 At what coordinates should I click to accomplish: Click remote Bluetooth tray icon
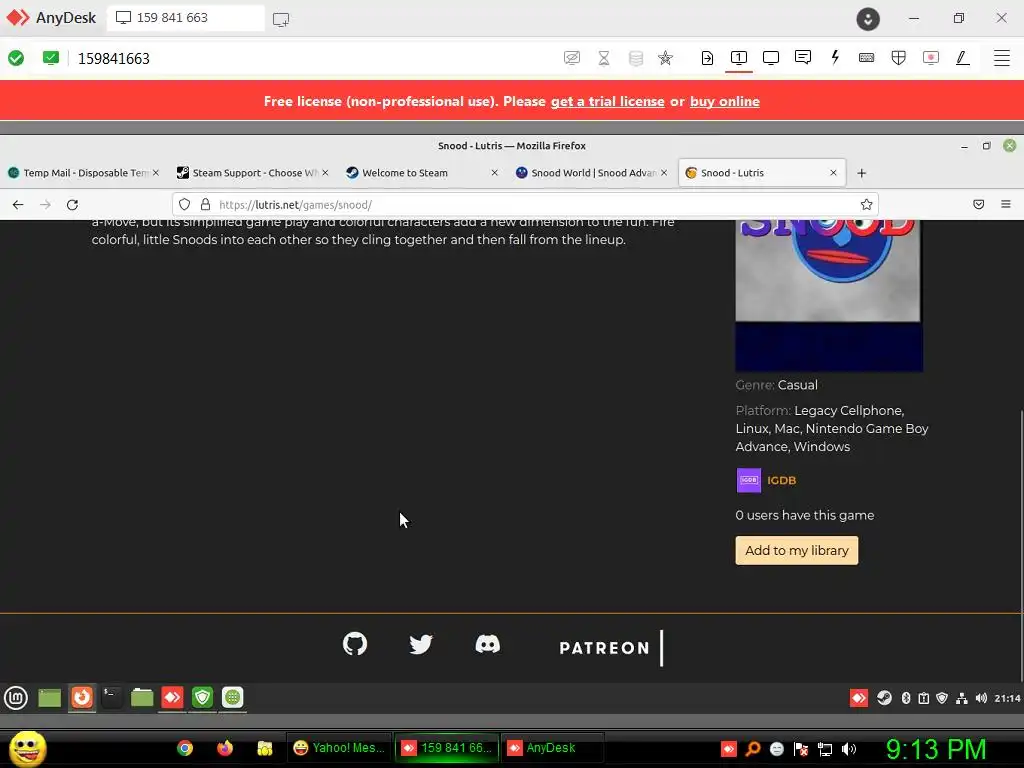tap(906, 698)
